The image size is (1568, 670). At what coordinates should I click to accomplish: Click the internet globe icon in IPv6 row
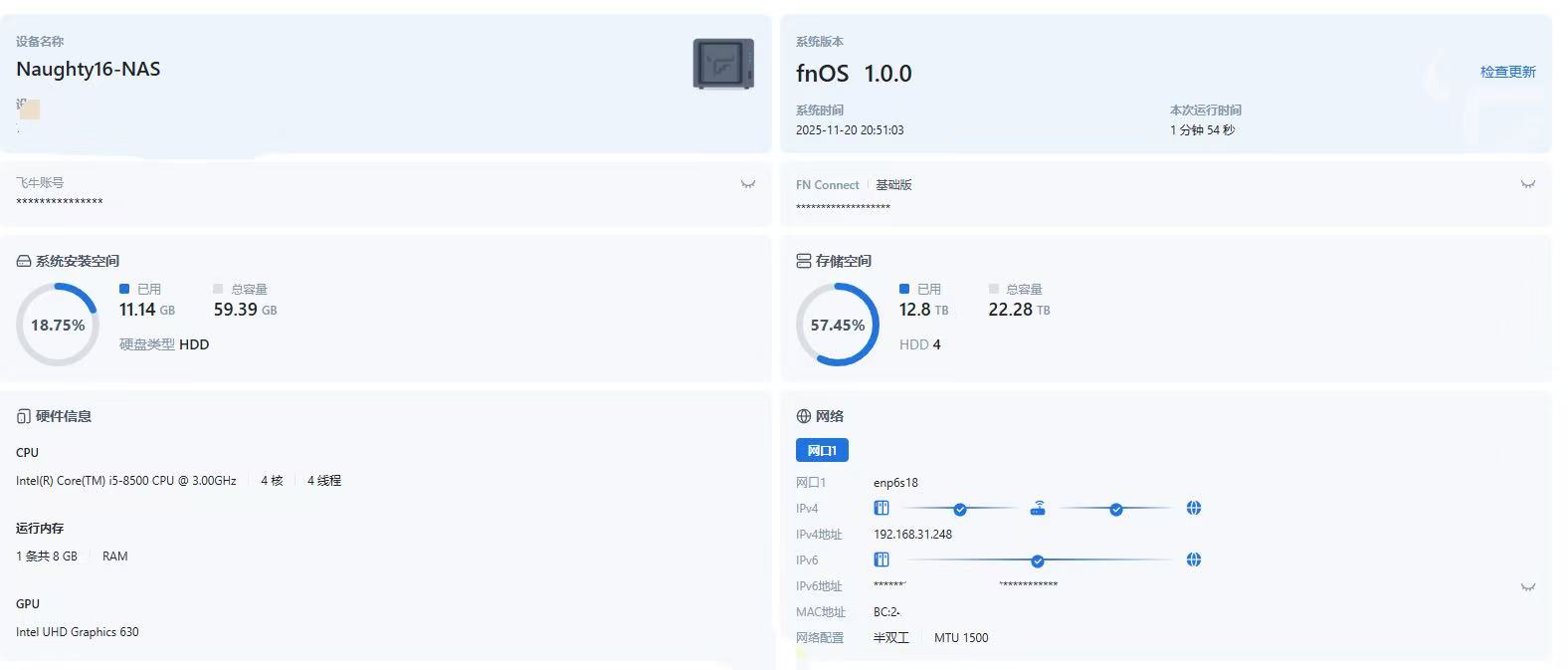coord(1194,559)
